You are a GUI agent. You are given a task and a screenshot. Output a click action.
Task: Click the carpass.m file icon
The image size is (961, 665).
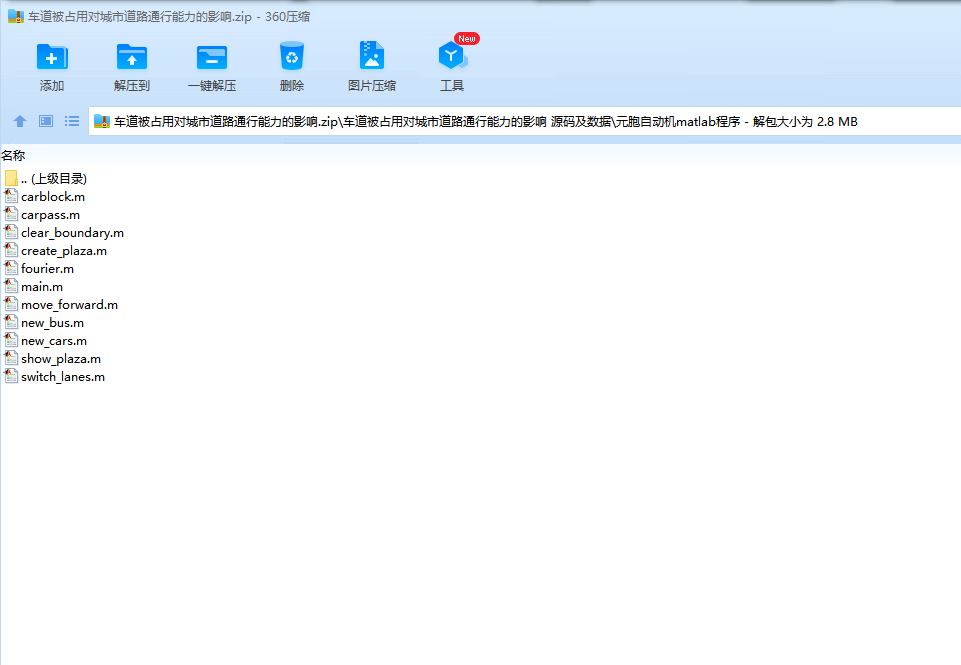tap(11, 215)
